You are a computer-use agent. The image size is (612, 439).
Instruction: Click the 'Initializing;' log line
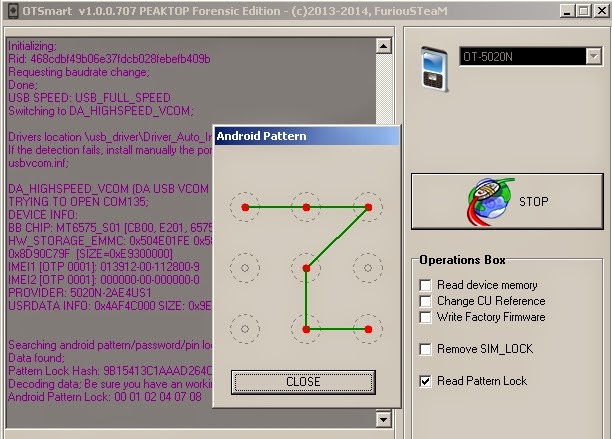coord(32,46)
